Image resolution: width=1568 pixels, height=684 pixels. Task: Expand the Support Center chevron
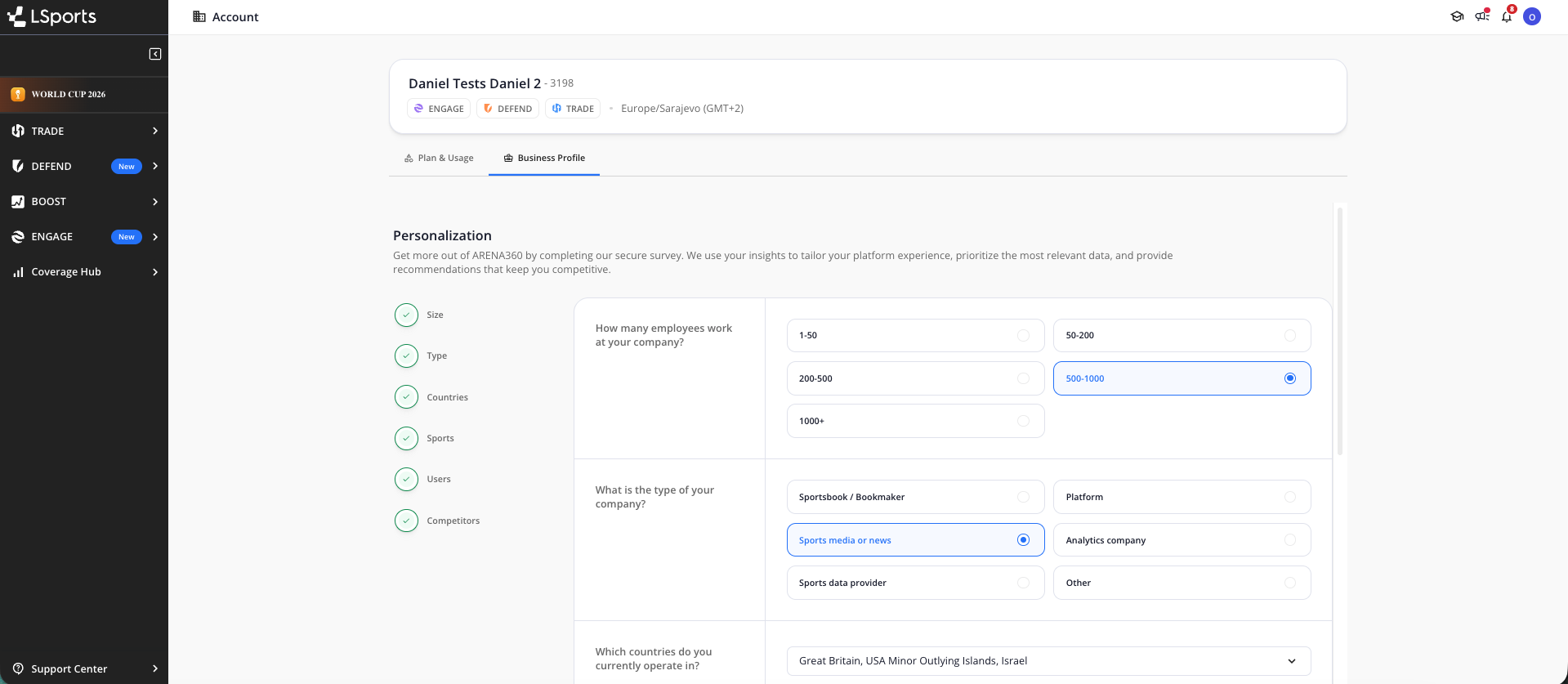coord(155,668)
